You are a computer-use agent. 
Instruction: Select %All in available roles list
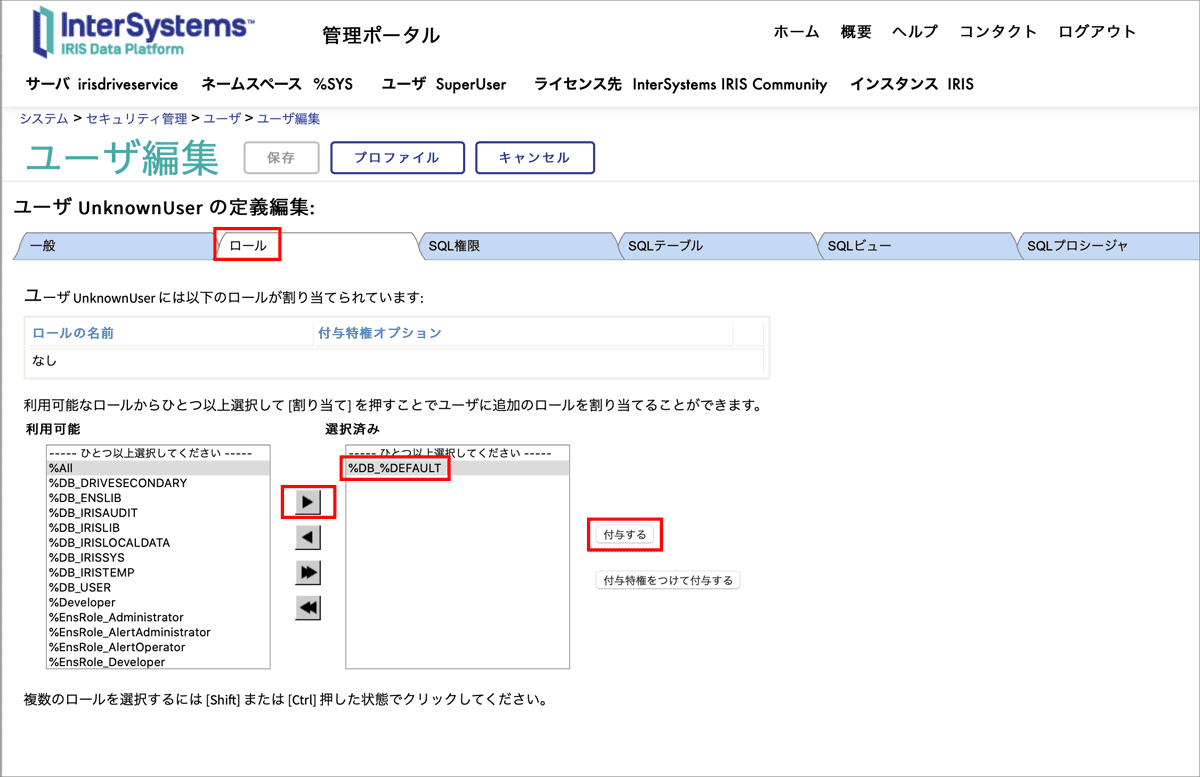click(x=157, y=467)
